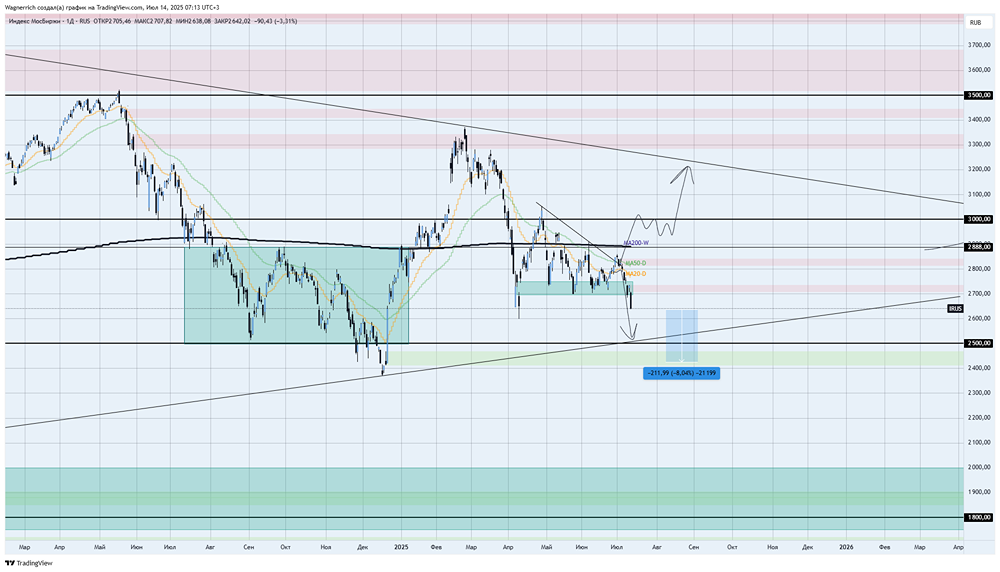Screen dimensions: 1000x572
Task: Click the 3 500,00 horizontal line price tag
Action: tap(979, 95)
